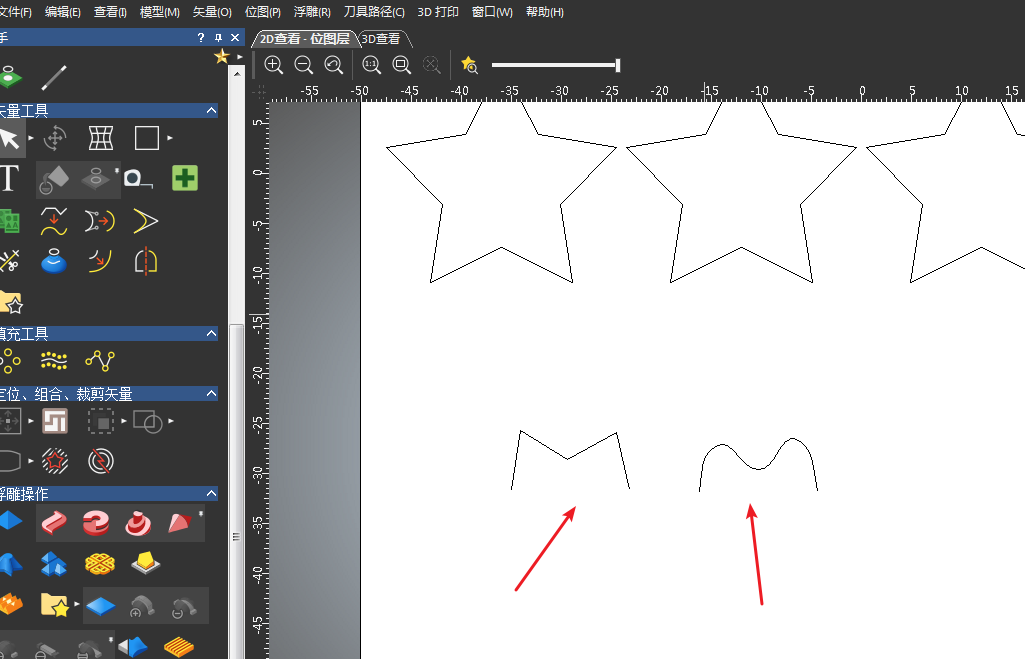Viewport: 1025px width, 659px height.
Task: Open the 文件(F) menu
Action: tap(15, 12)
